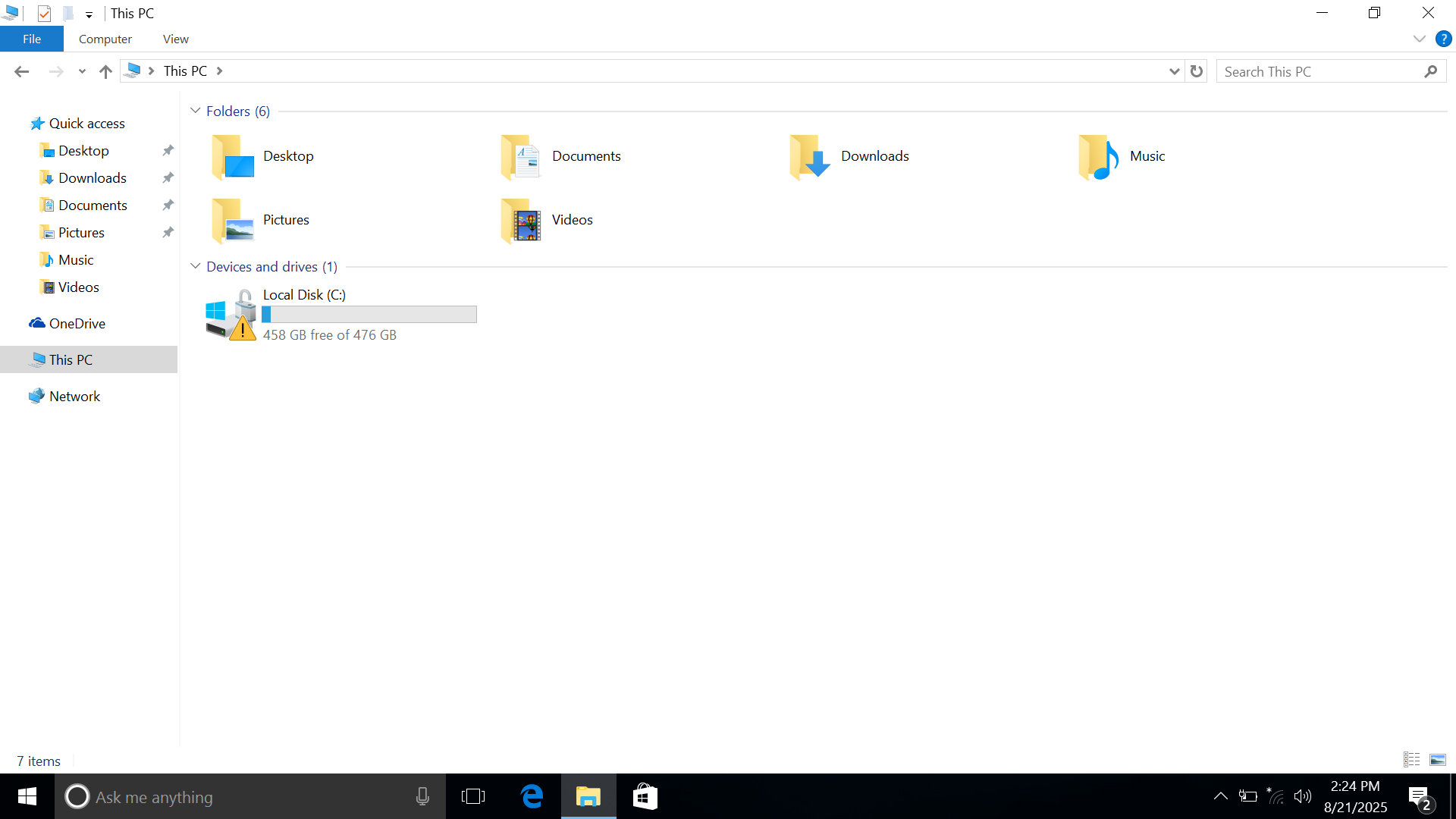Click the Local Disk (C:) usage bar
Screen dimensions: 1456x819
369,315
